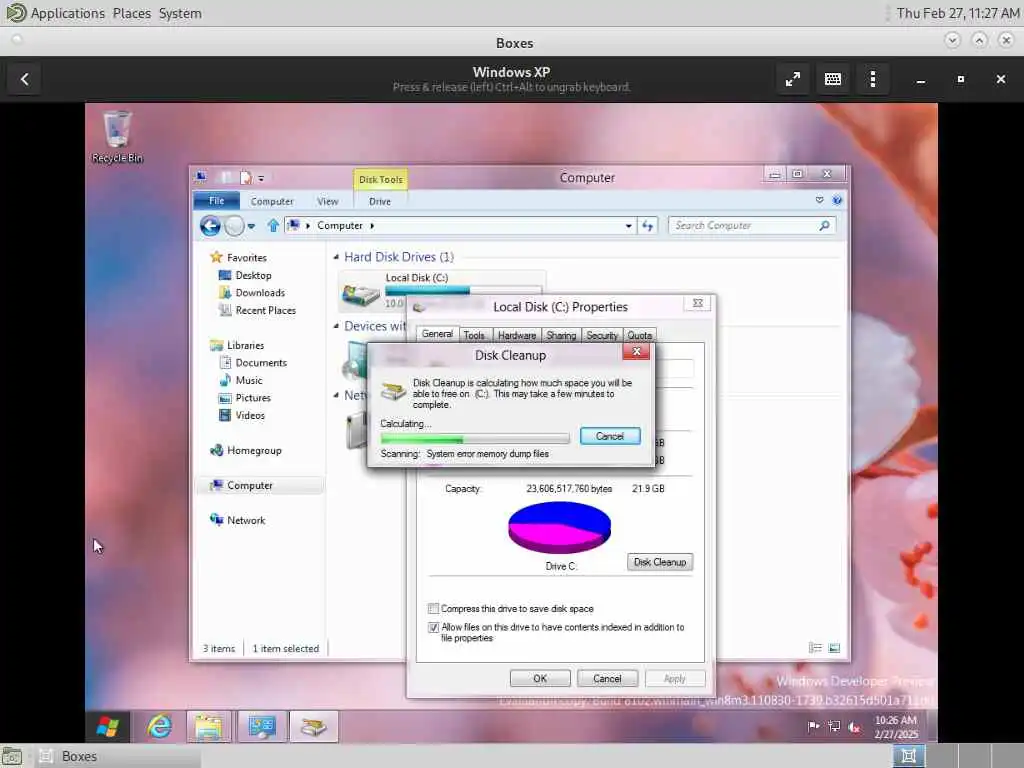
Task: Toggle Compress this drive checkbox
Action: point(433,609)
